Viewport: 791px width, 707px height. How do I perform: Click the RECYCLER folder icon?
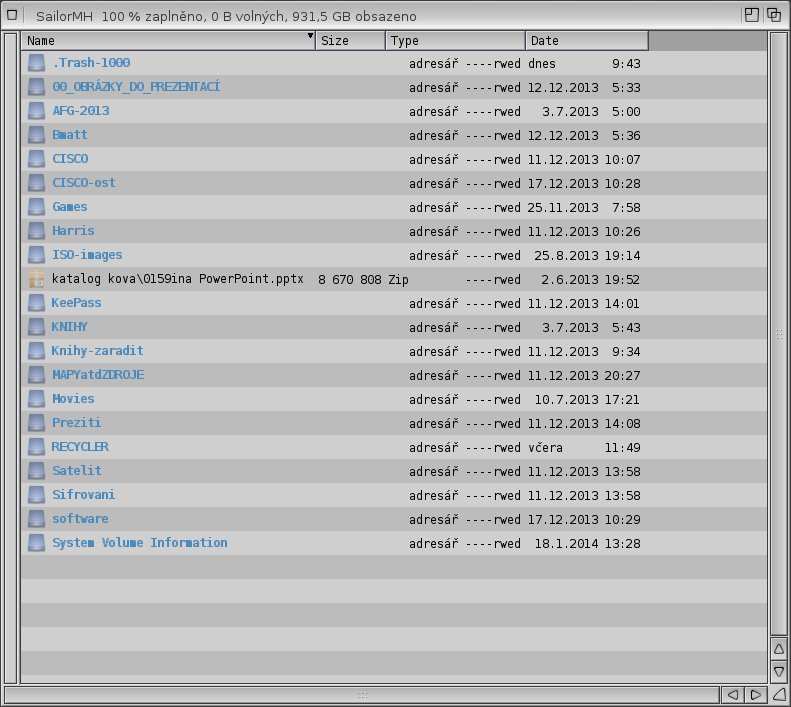[37, 447]
